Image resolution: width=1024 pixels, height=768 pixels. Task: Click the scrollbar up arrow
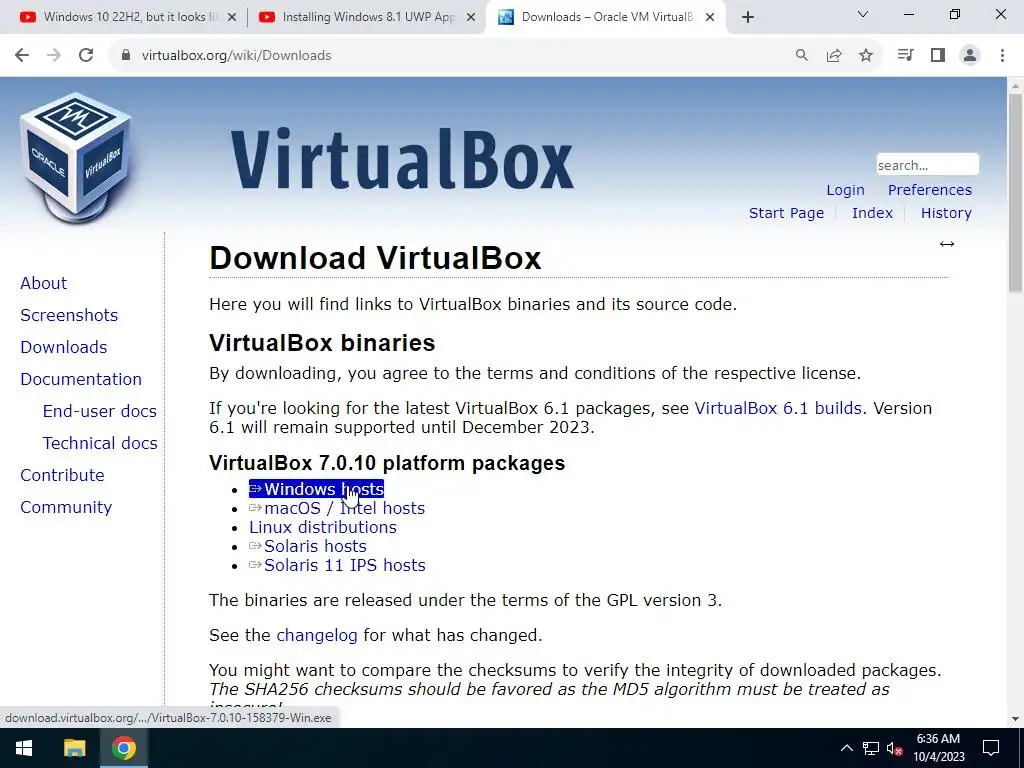[x=1015, y=86]
